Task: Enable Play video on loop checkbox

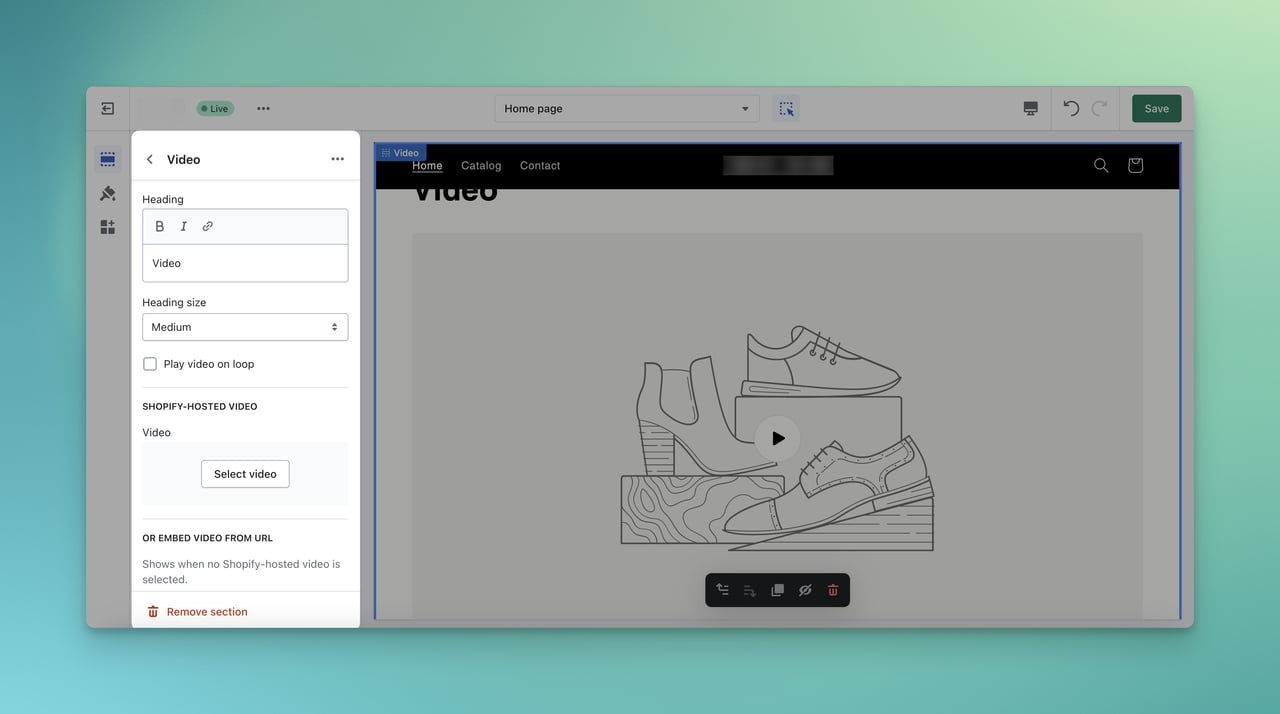Action: (150, 364)
